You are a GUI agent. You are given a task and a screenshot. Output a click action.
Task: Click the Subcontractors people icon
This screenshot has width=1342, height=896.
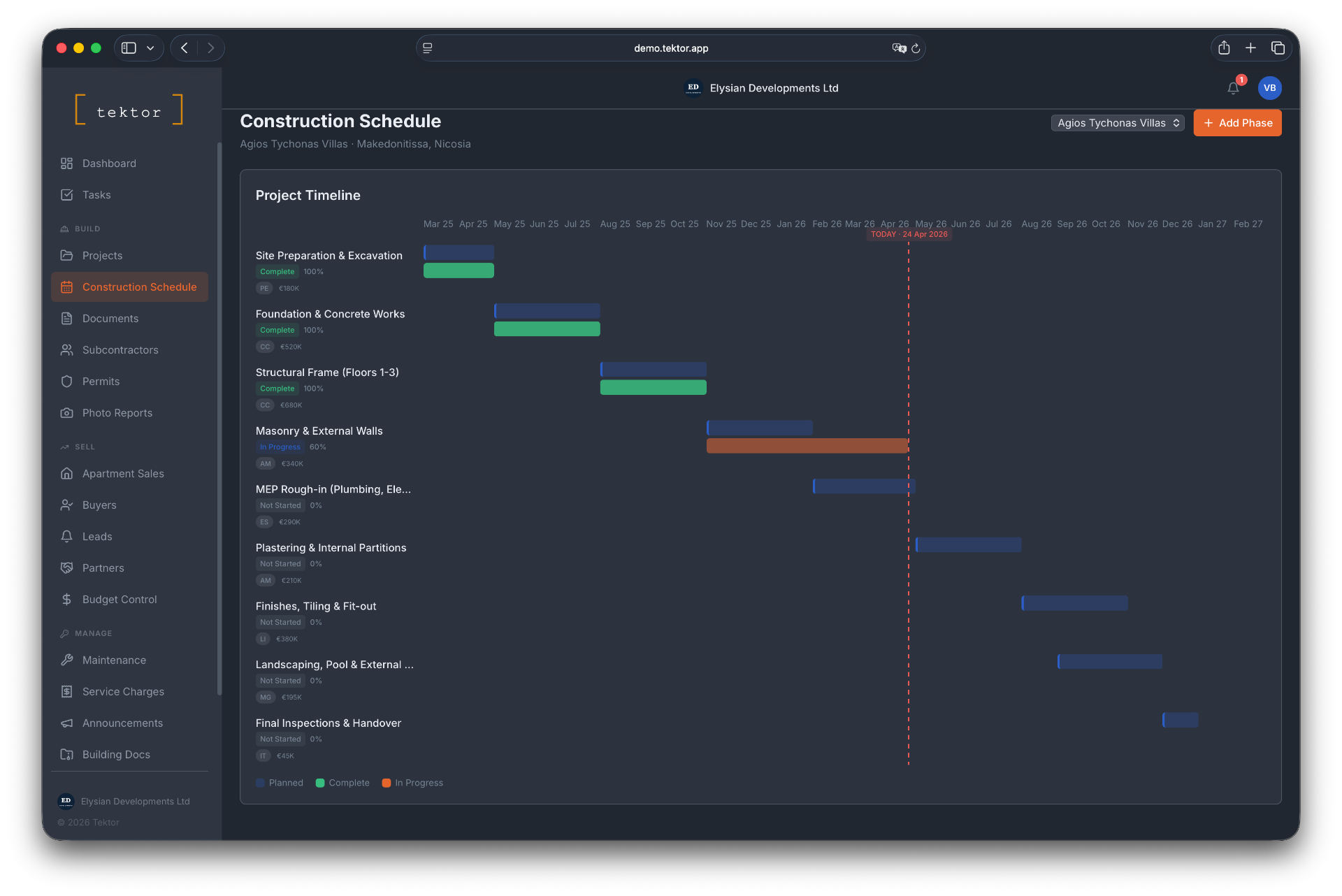coord(67,349)
